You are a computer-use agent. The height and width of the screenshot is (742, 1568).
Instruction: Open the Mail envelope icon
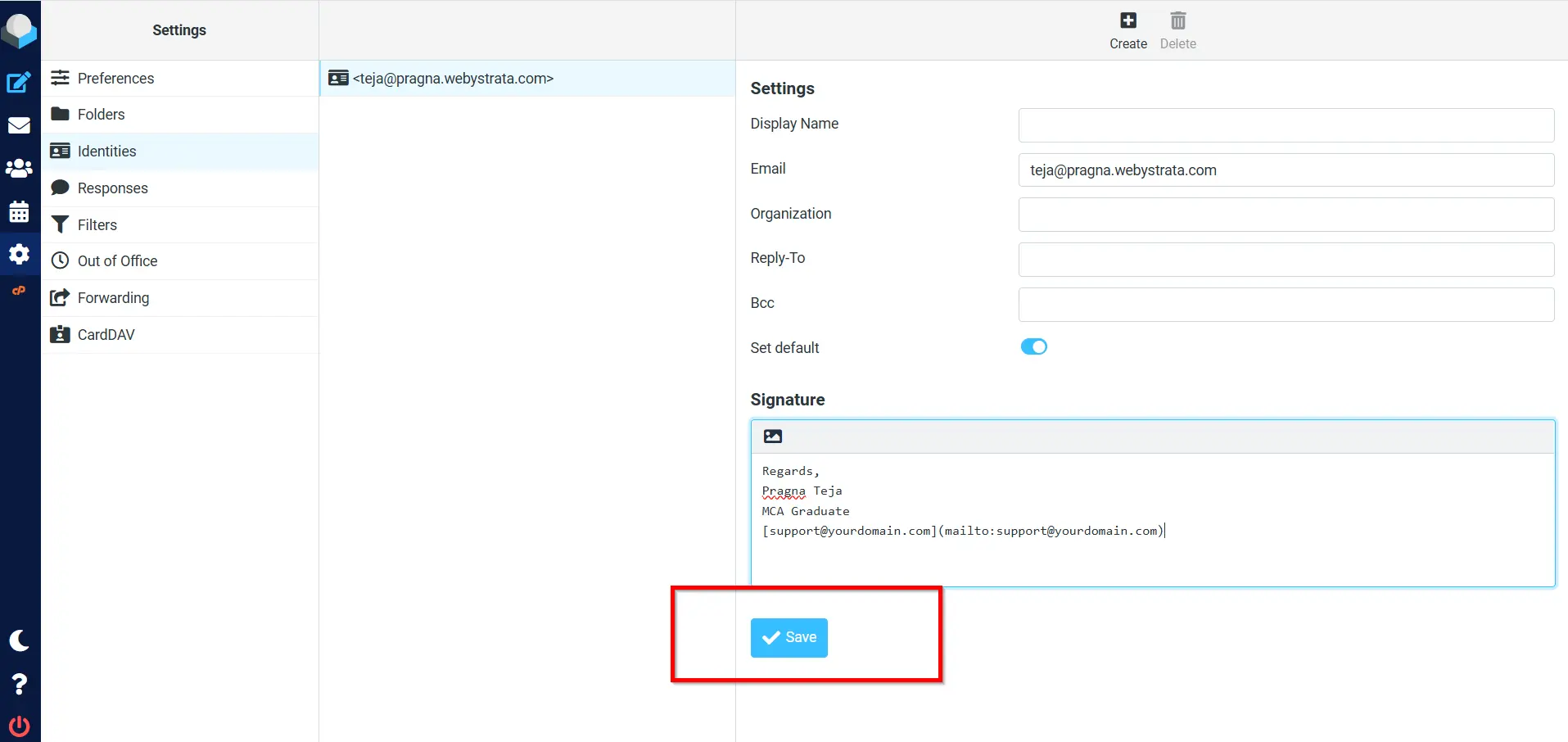coord(20,125)
